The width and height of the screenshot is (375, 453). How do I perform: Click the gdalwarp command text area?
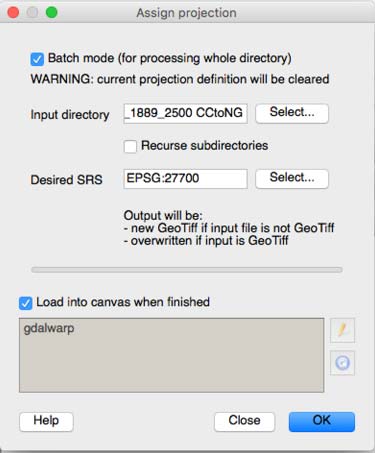171,355
